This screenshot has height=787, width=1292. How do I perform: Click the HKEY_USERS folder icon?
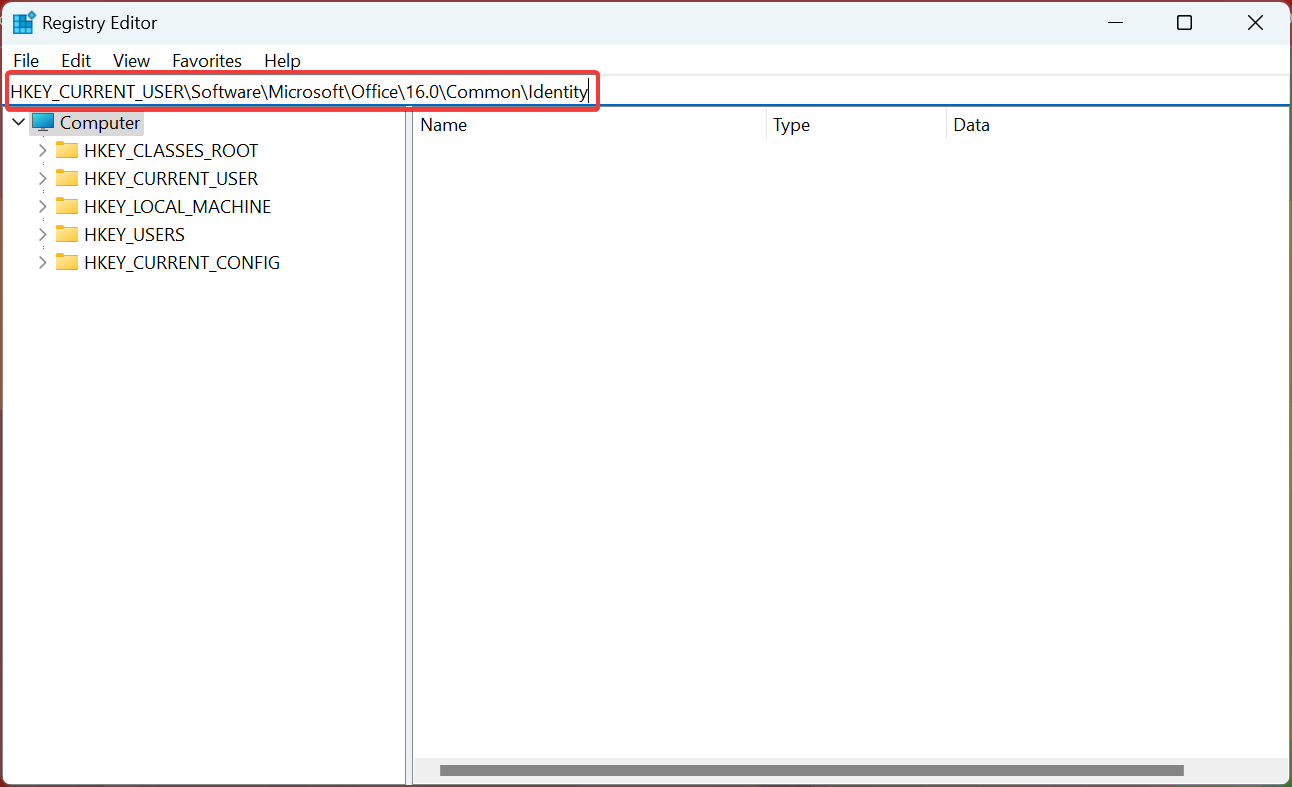pos(67,234)
